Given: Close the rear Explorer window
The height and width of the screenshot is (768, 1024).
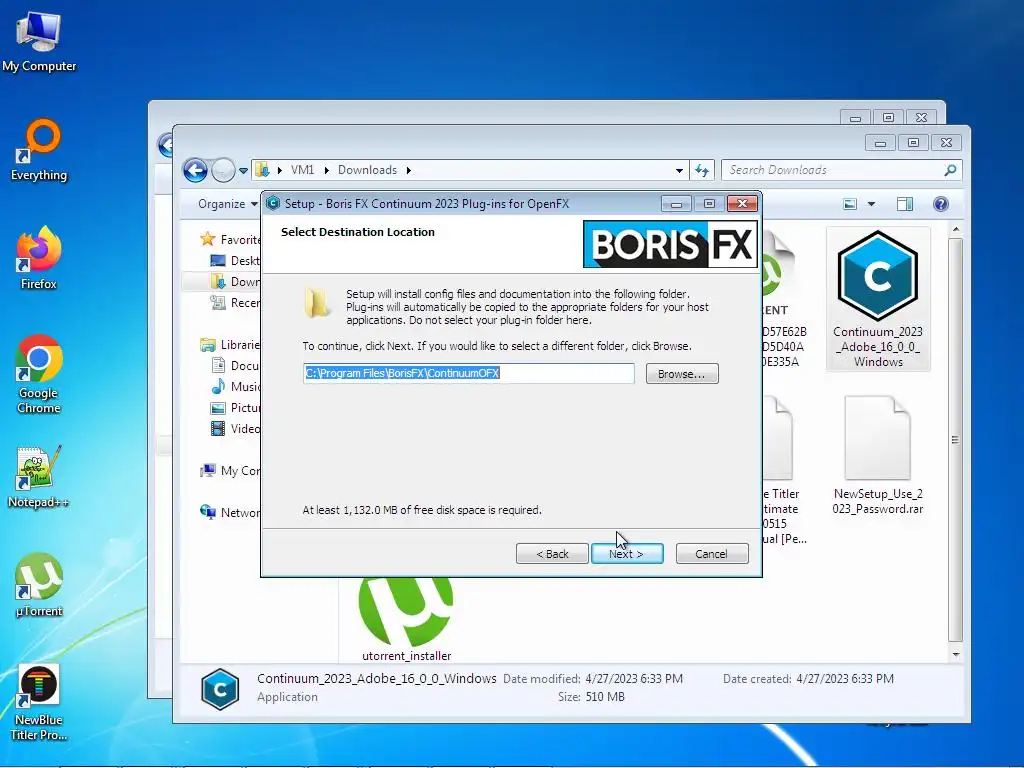Looking at the screenshot, I should pyautogui.click(x=921, y=118).
